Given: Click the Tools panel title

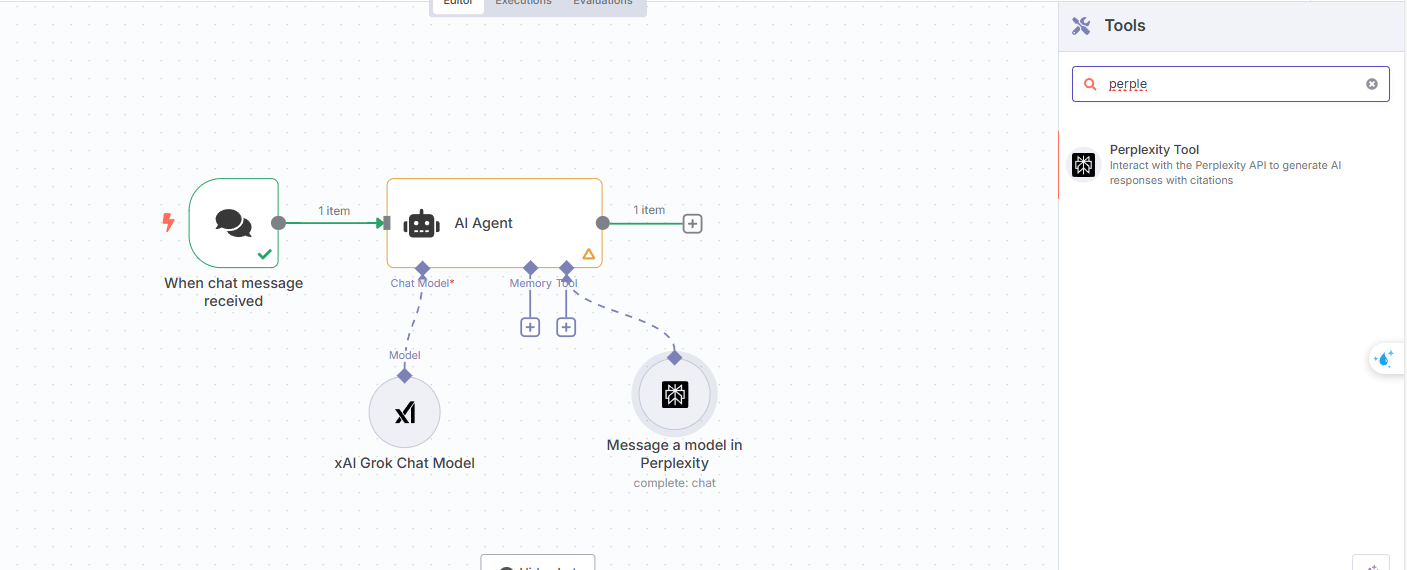Looking at the screenshot, I should point(1125,26).
